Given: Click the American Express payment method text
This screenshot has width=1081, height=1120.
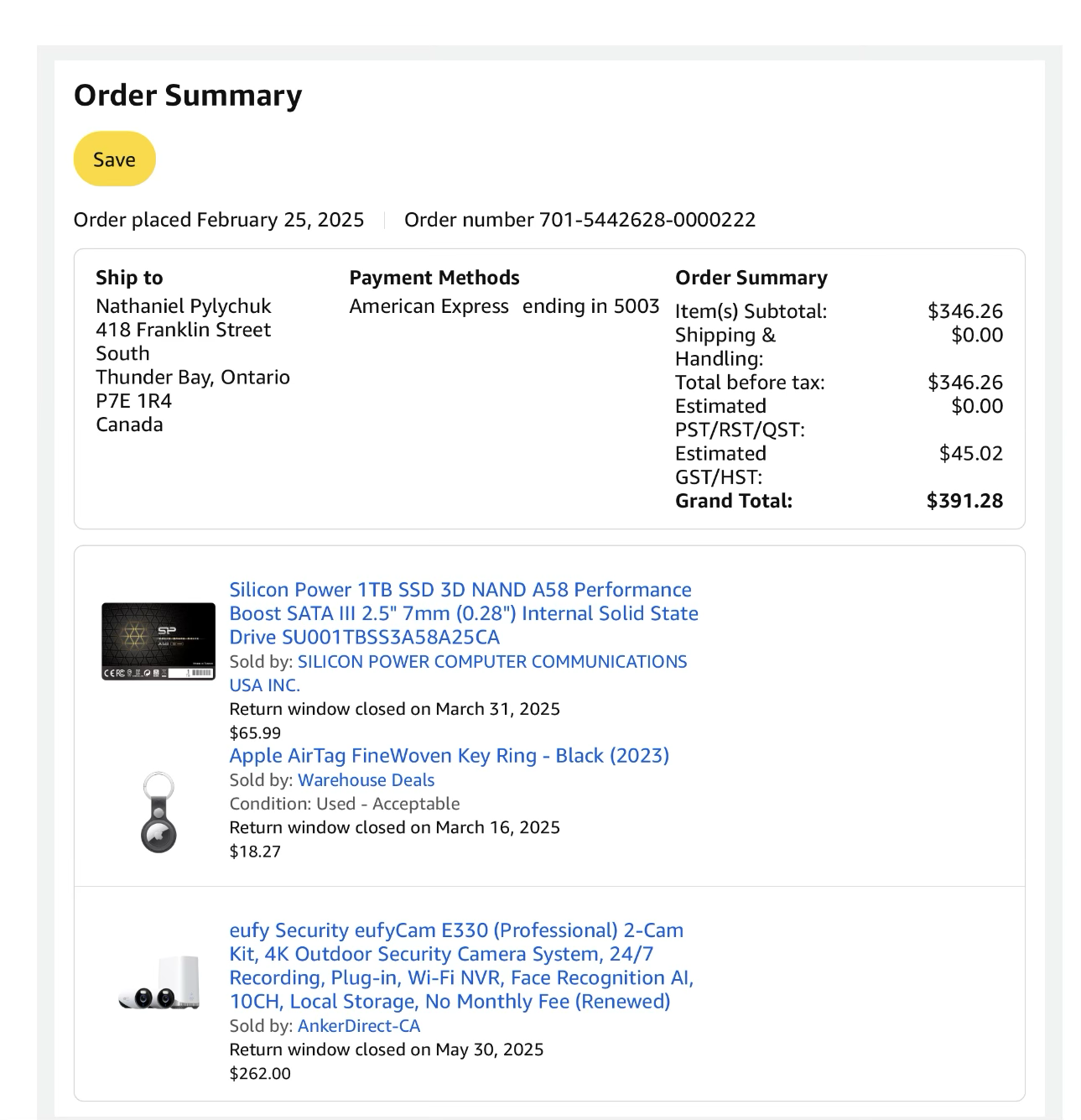Looking at the screenshot, I should [x=429, y=306].
